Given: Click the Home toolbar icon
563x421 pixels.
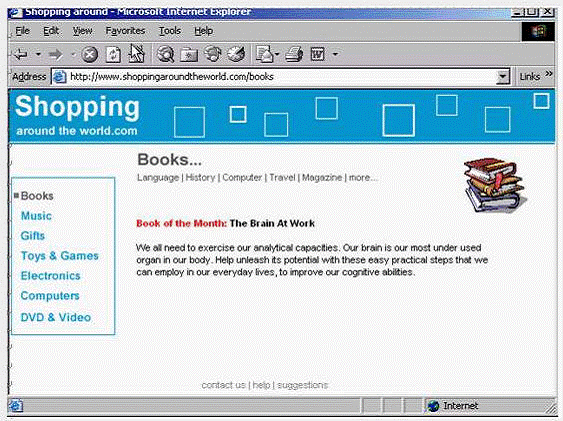Looking at the screenshot, I should coord(136,54).
